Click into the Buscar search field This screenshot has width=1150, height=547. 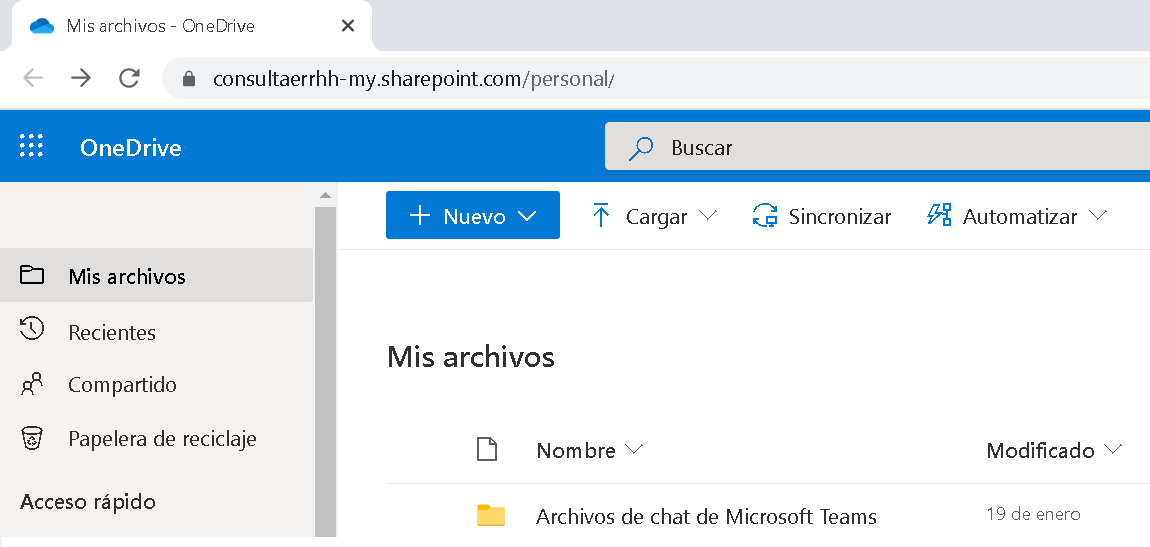click(877, 147)
